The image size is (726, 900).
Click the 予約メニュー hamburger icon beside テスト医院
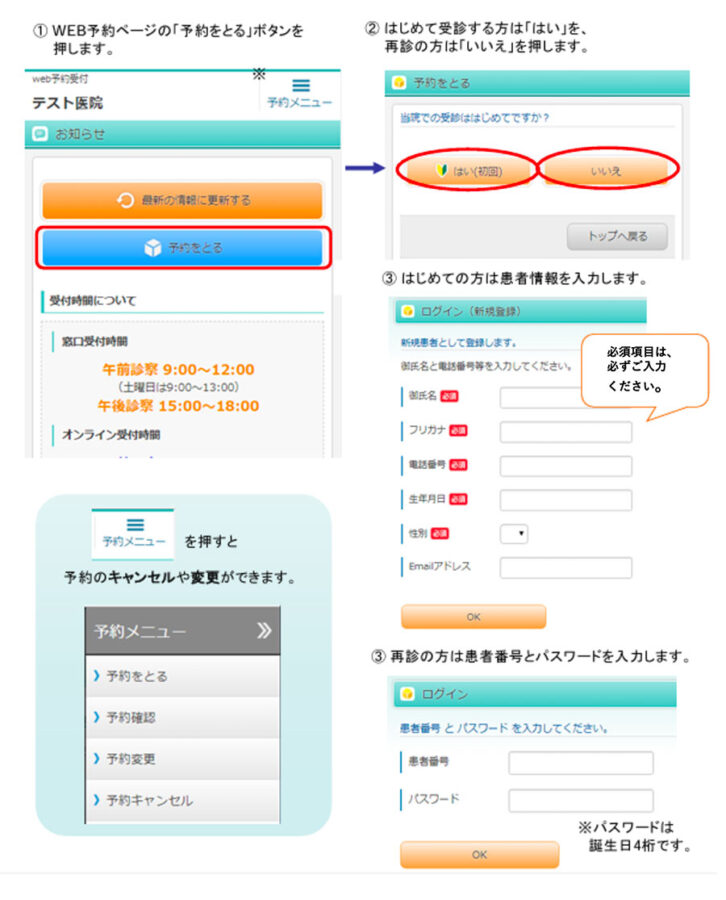[x=300, y=87]
